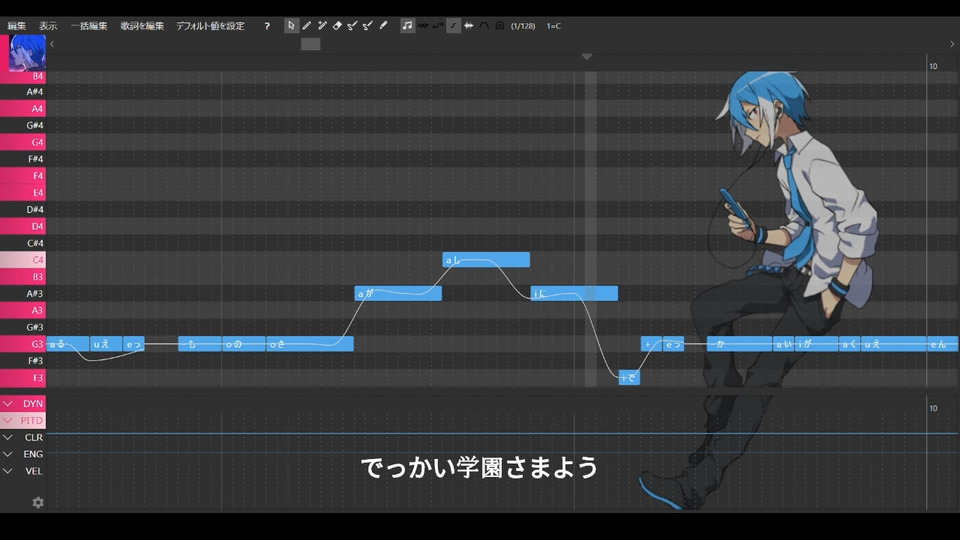Screen dimensions: 960x540
Task: Click the small note tuning icon
Action: pyautogui.click(x=438, y=26)
